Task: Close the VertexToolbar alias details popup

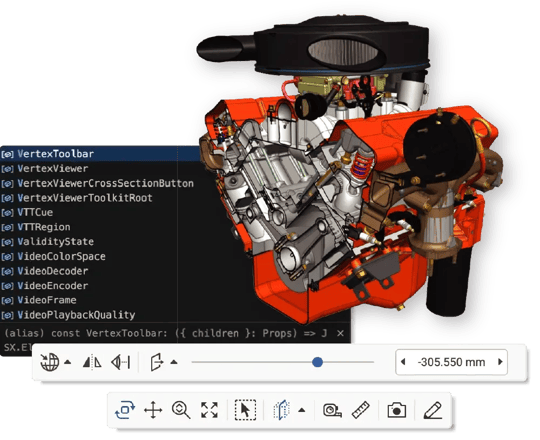Action: click(x=340, y=333)
